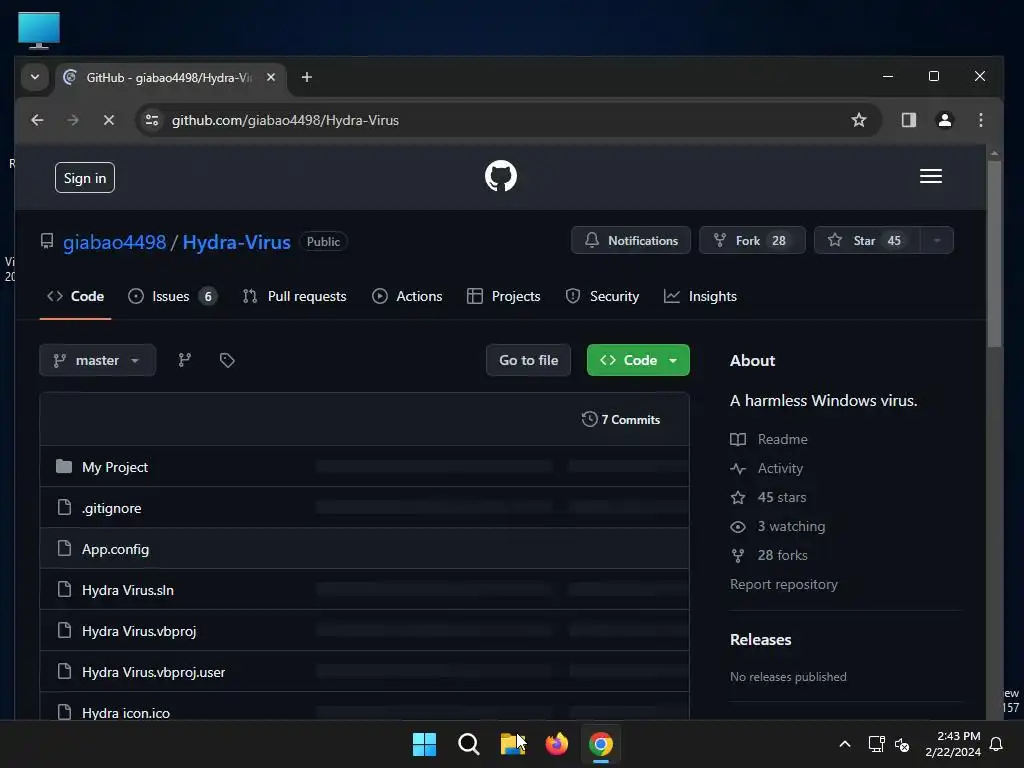Open the Releases heading link
Screen dimensions: 1024x768
pos(761,640)
